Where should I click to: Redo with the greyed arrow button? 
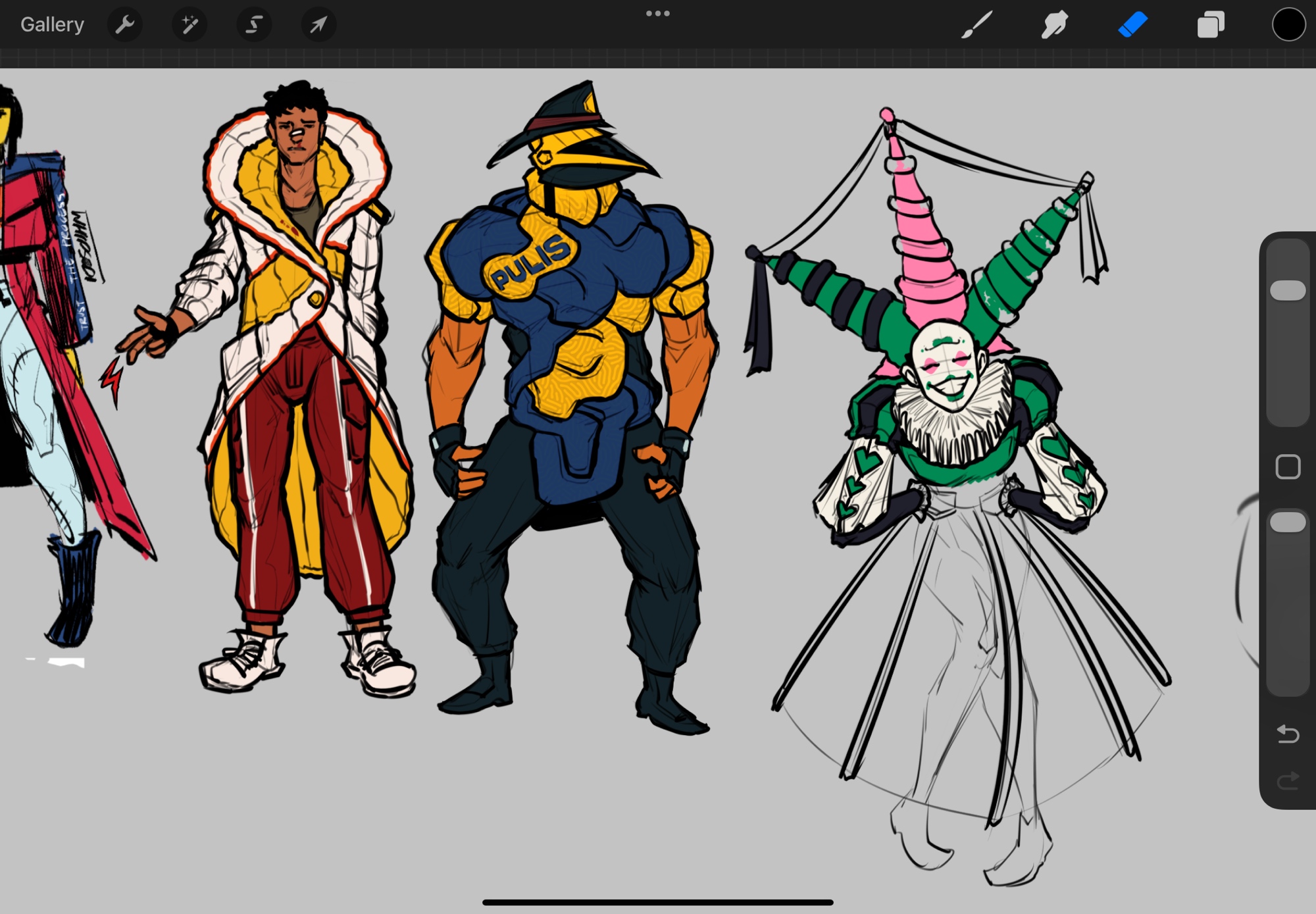1288,780
